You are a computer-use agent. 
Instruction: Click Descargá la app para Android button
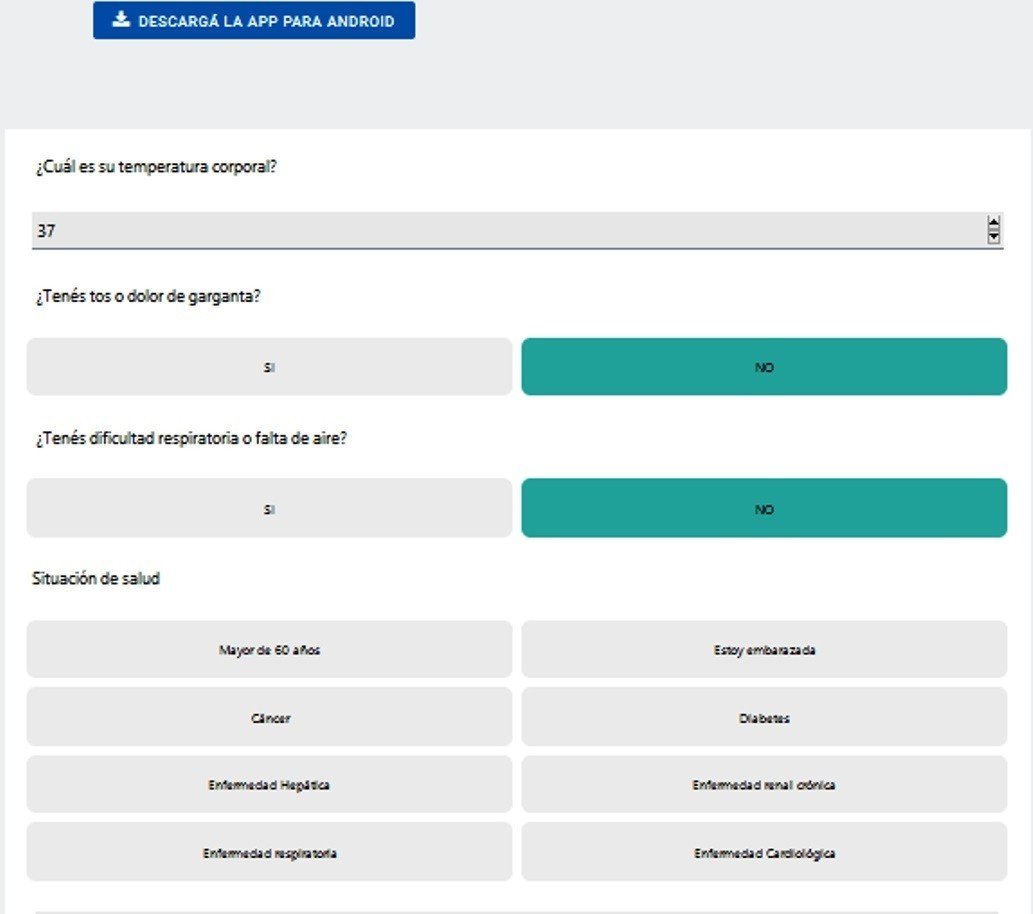tap(254, 20)
